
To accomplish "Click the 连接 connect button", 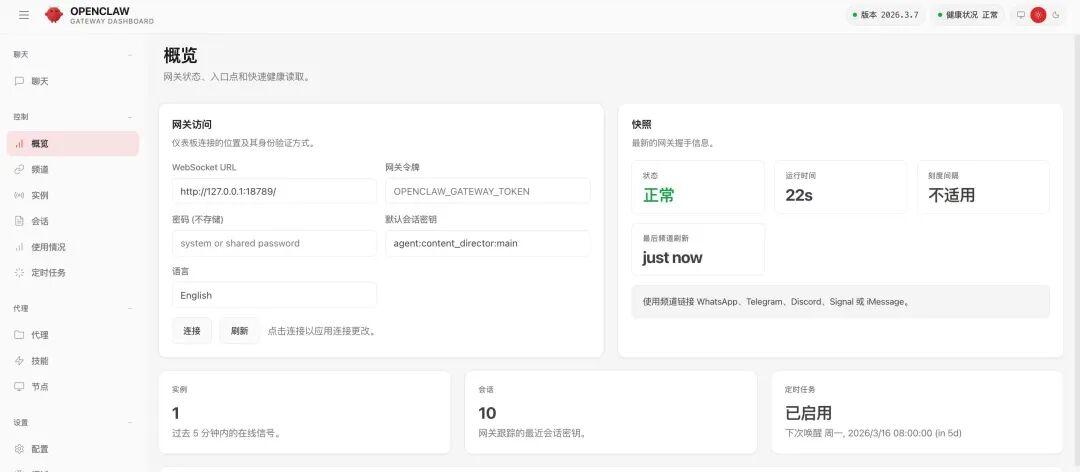I will pos(192,331).
